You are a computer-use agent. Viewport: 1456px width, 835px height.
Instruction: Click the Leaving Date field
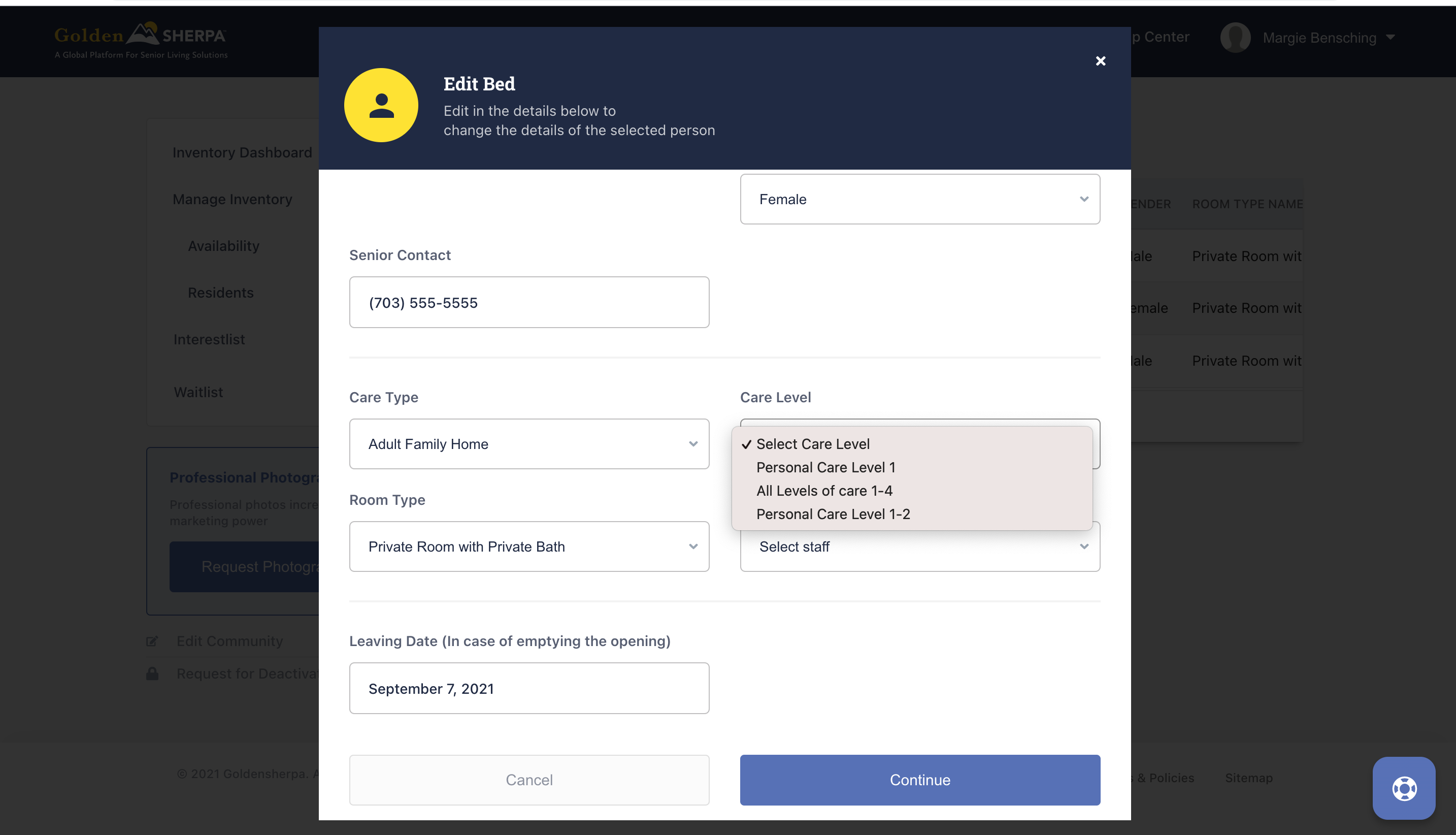(x=529, y=688)
